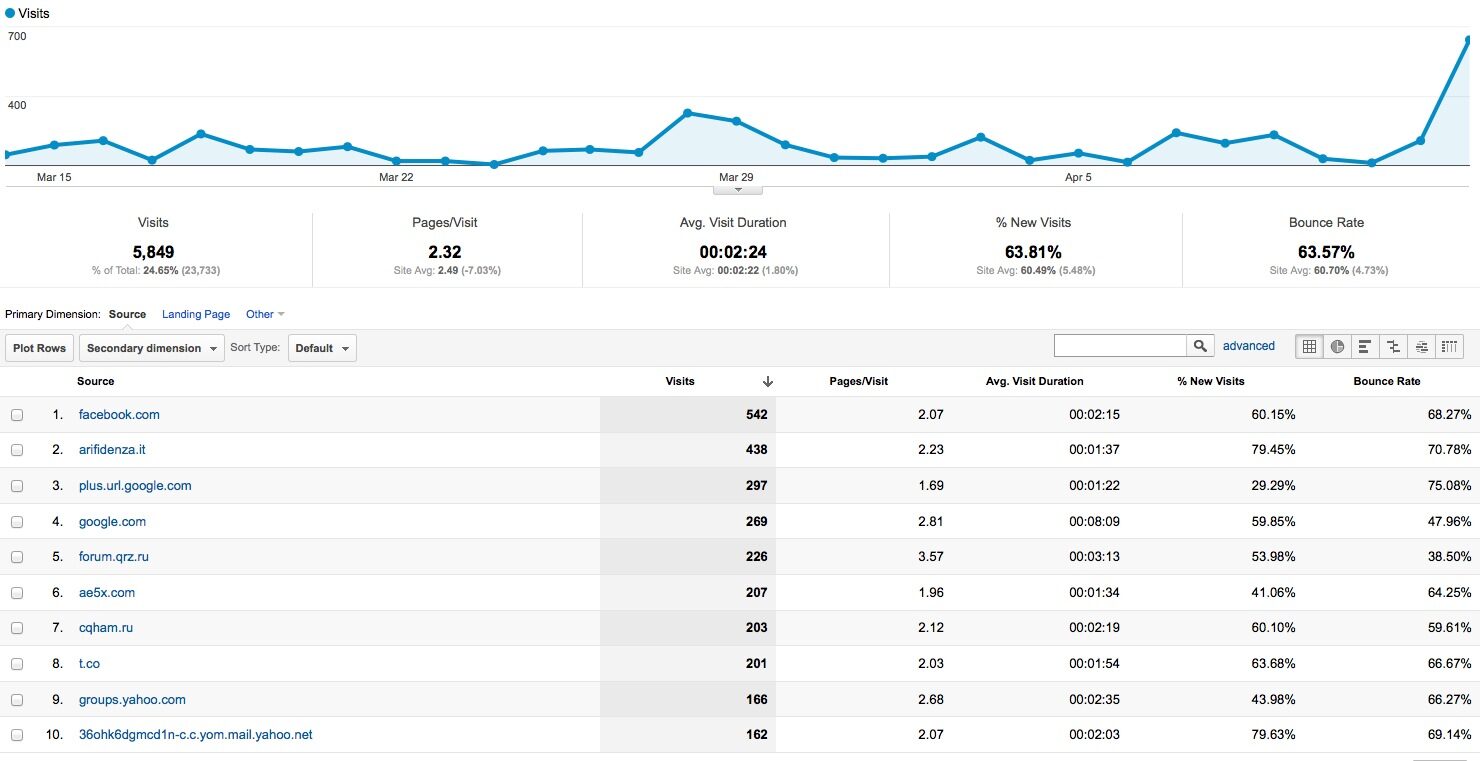Click the magnifying glass search button

coord(1200,346)
